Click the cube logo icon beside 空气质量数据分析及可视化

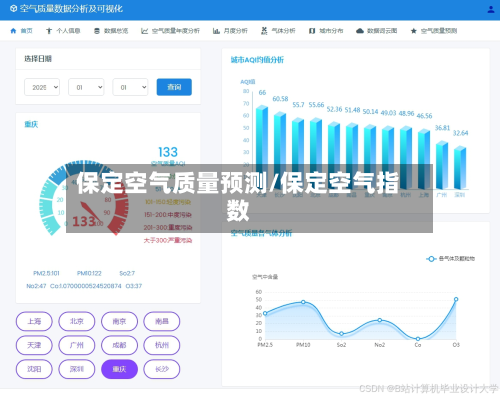coord(13,9)
